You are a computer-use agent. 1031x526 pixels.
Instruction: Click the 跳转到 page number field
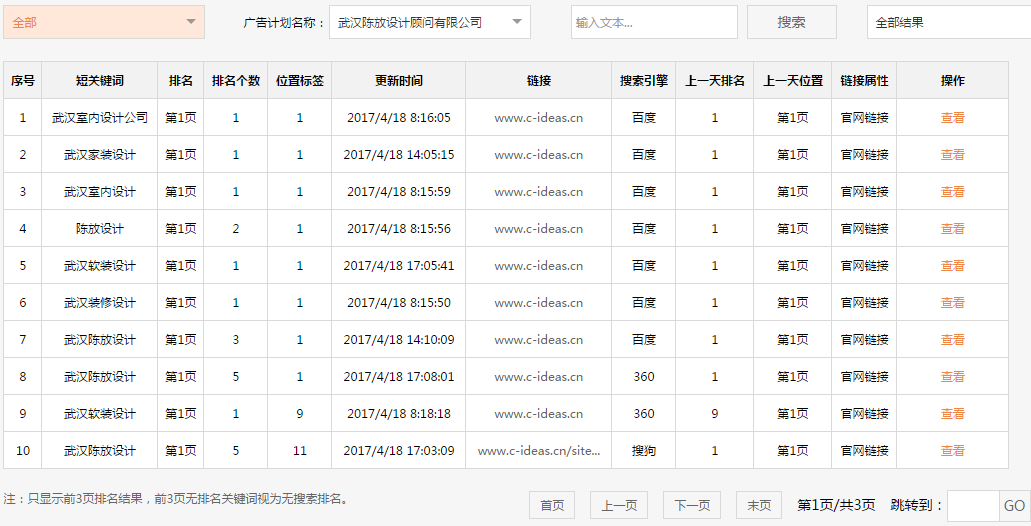pyautogui.click(x=972, y=505)
